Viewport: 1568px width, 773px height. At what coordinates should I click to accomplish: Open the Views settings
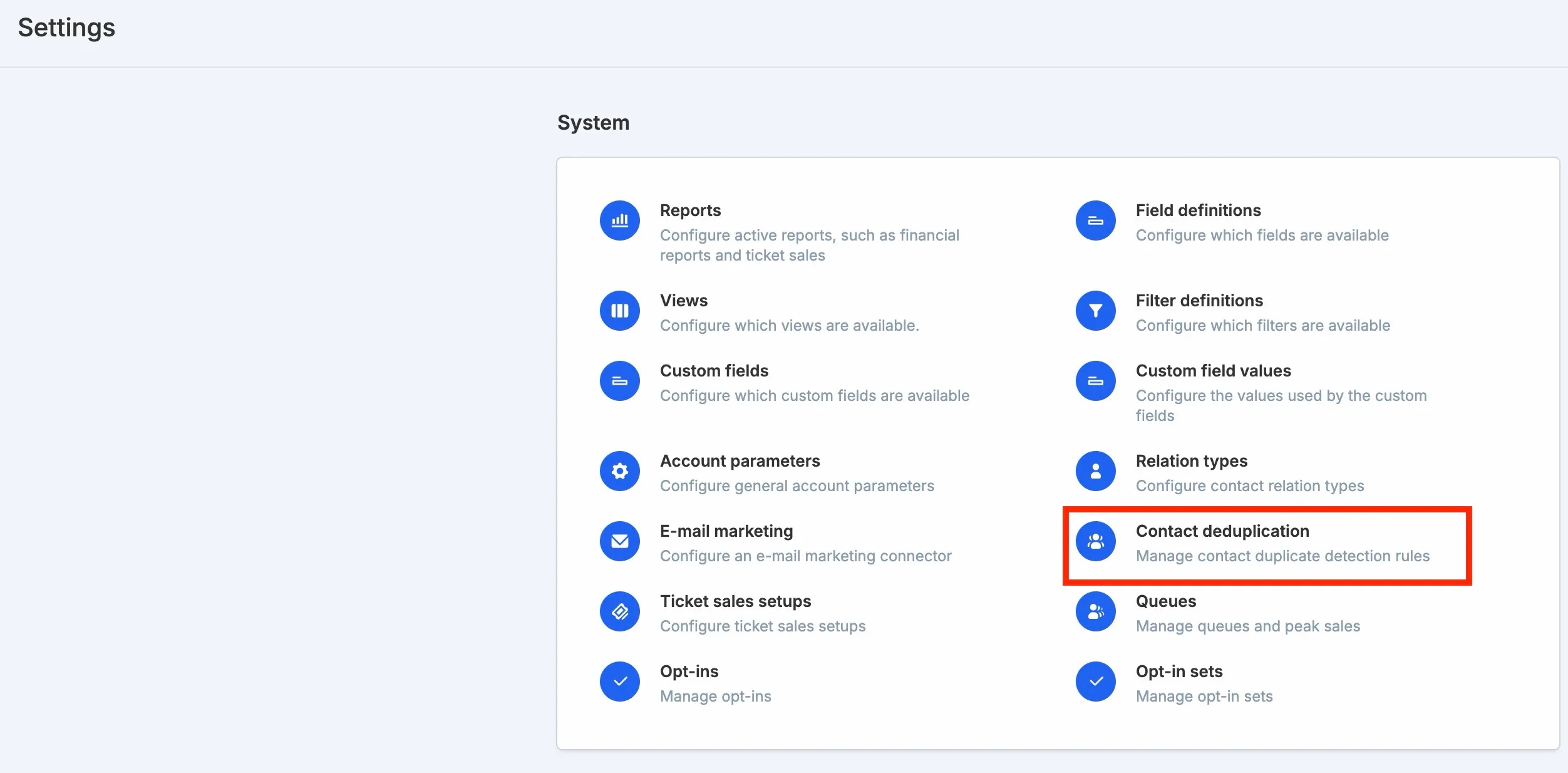click(684, 301)
